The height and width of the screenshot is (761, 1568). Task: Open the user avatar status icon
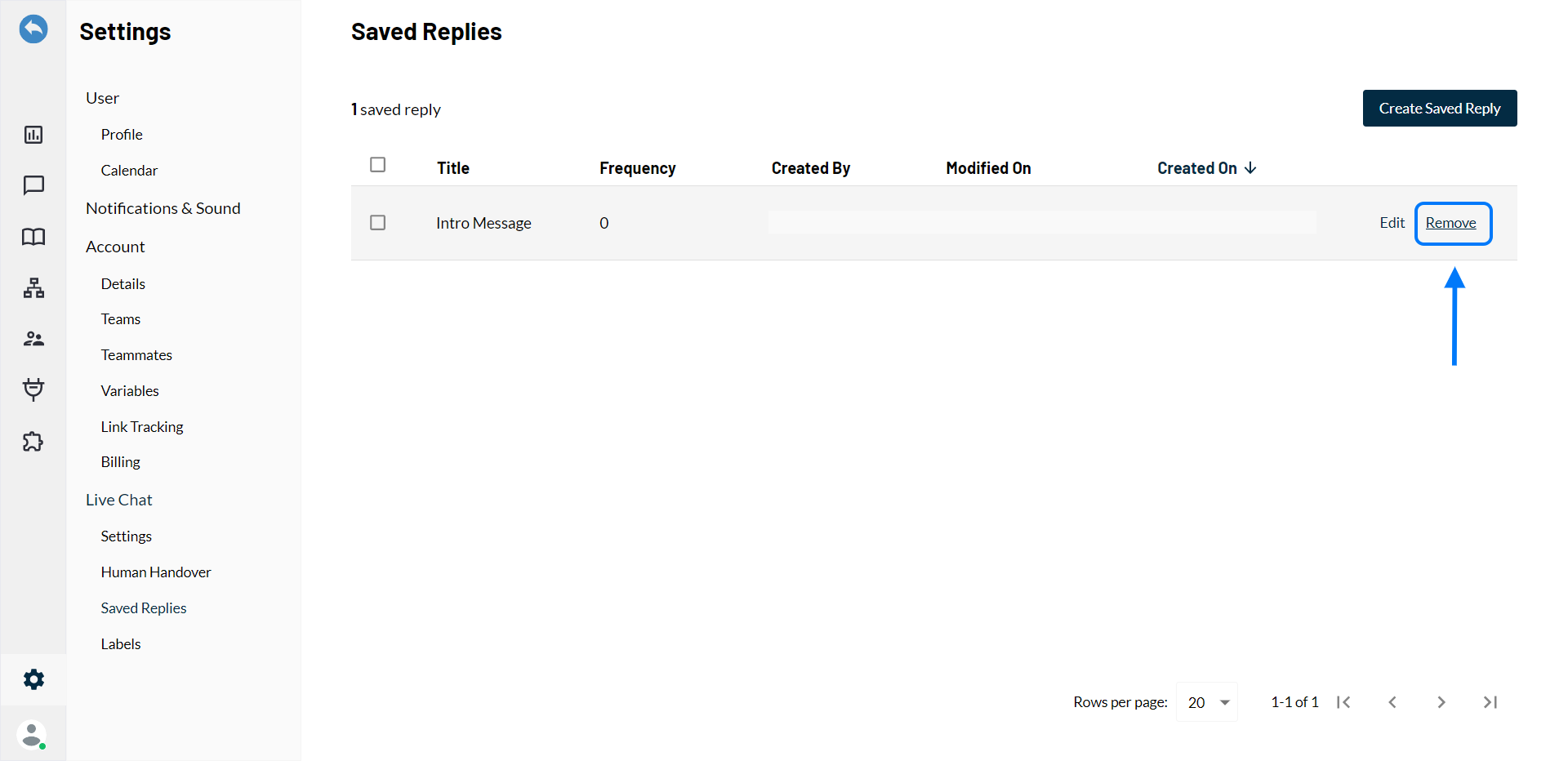(32, 735)
